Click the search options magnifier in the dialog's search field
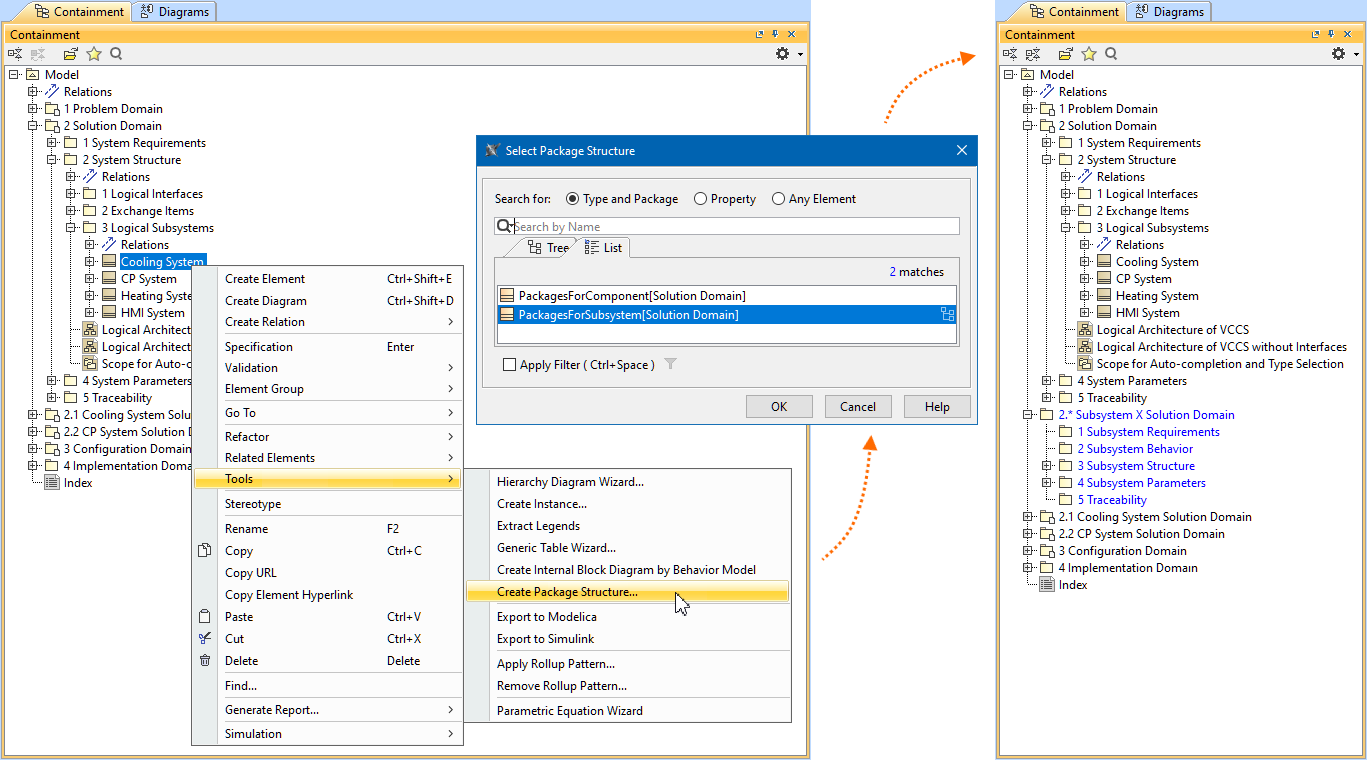This screenshot has width=1367, height=760. [505, 227]
